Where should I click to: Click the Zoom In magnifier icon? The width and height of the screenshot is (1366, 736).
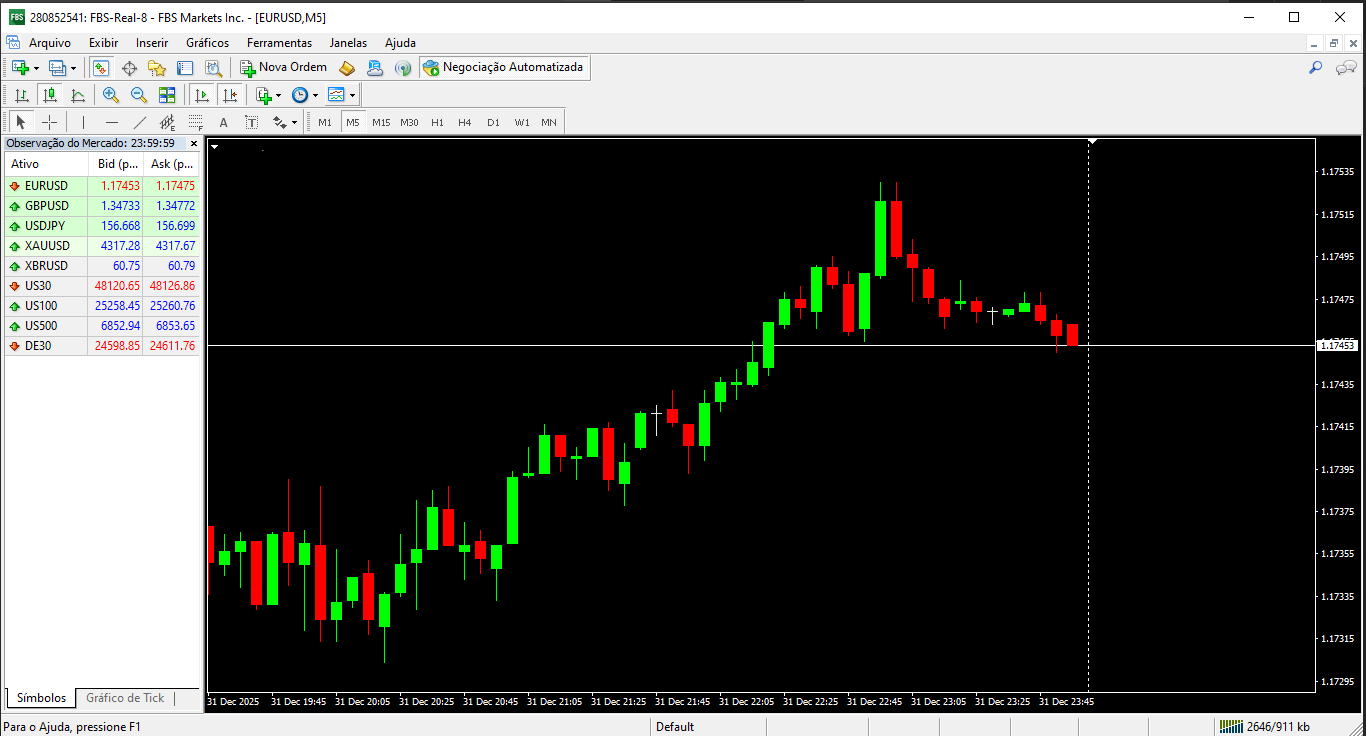(x=111, y=95)
